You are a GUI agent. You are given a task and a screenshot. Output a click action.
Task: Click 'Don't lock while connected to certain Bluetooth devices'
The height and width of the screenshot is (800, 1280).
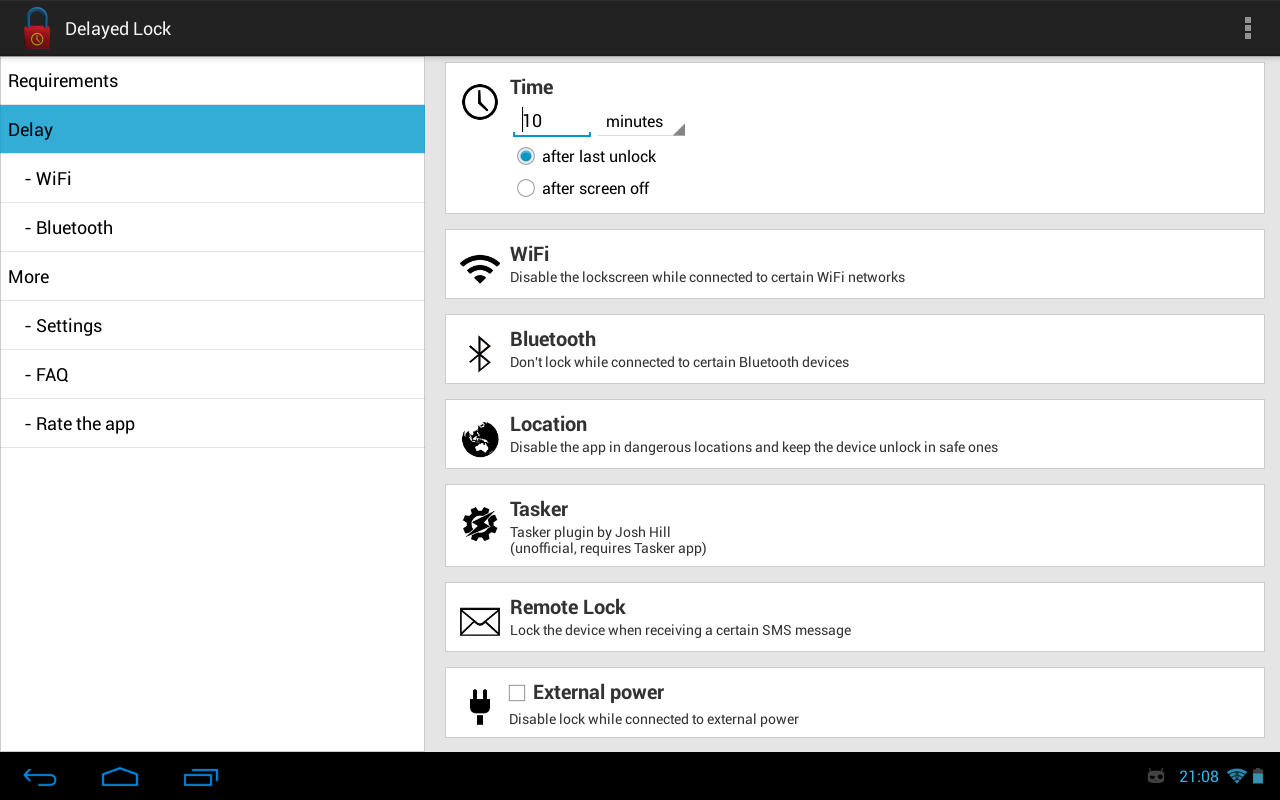pyautogui.click(x=679, y=362)
